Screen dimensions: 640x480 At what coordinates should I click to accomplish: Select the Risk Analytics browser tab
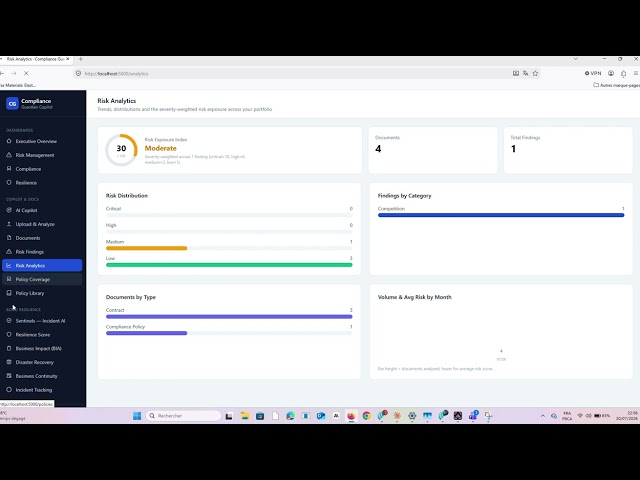click(34, 59)
